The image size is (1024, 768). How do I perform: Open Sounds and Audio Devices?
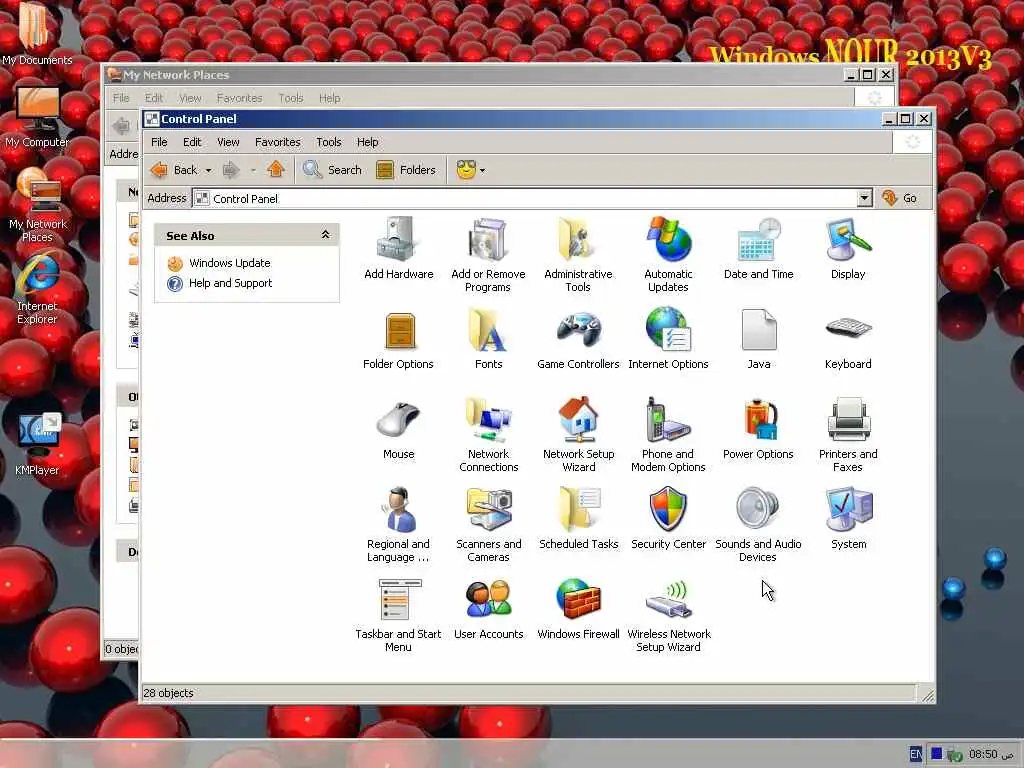click(x=758, y=524)
